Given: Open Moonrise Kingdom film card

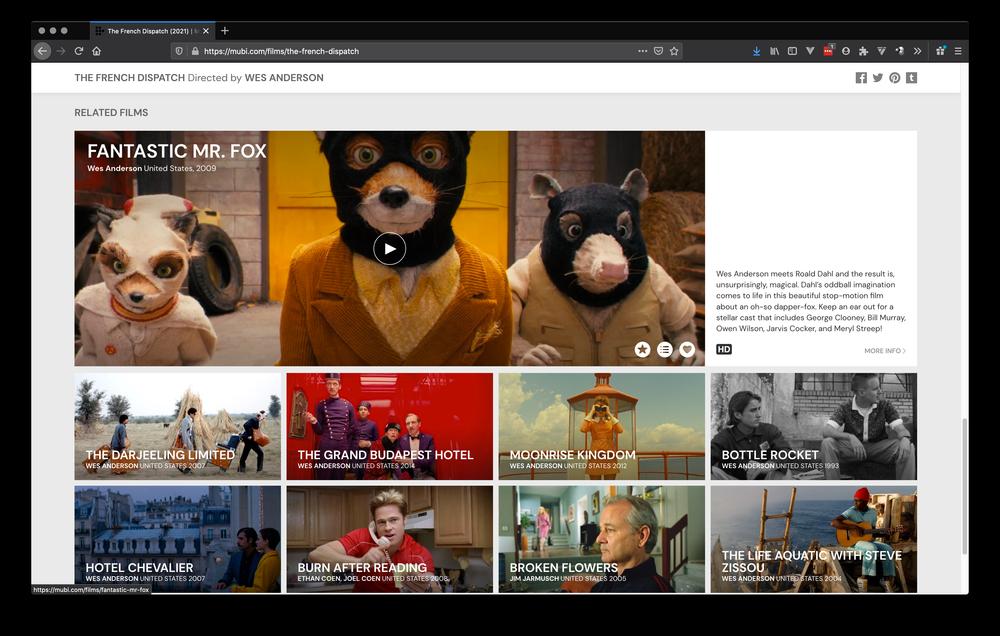Looking at the screenshot, I should 601,426.
